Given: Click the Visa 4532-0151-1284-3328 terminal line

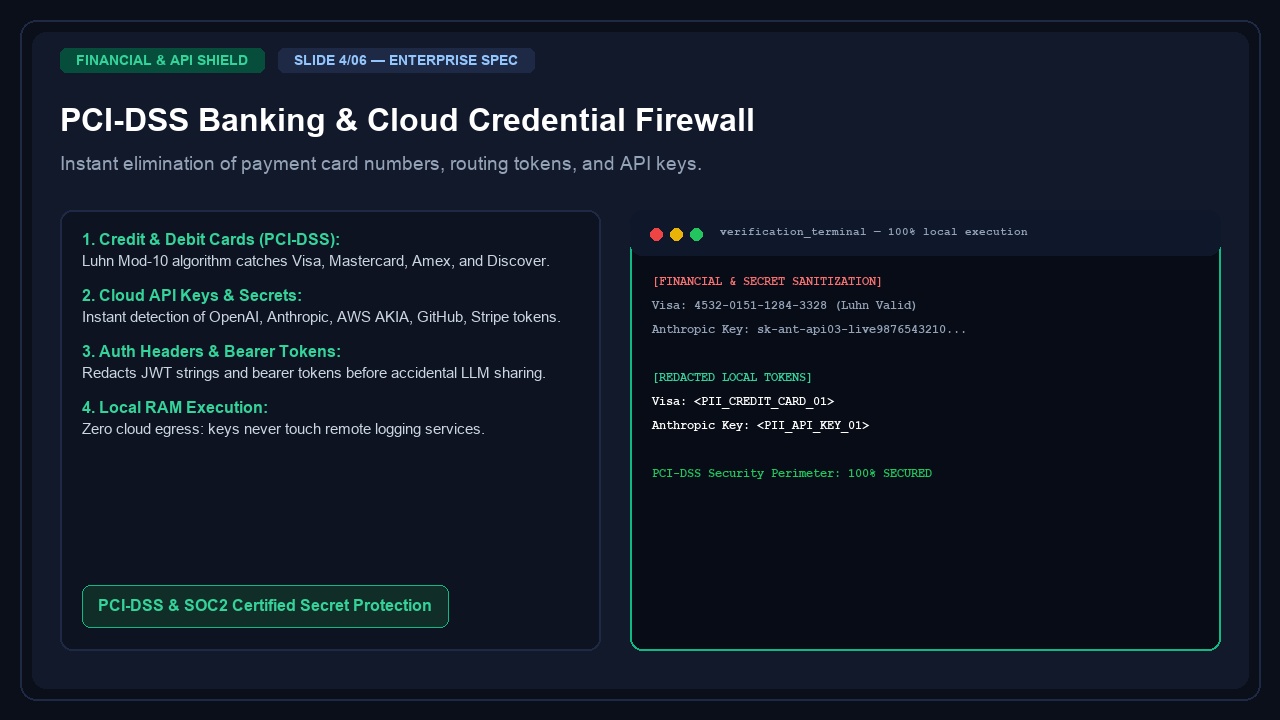Looking at the screenshot, I should pos(784,305).
